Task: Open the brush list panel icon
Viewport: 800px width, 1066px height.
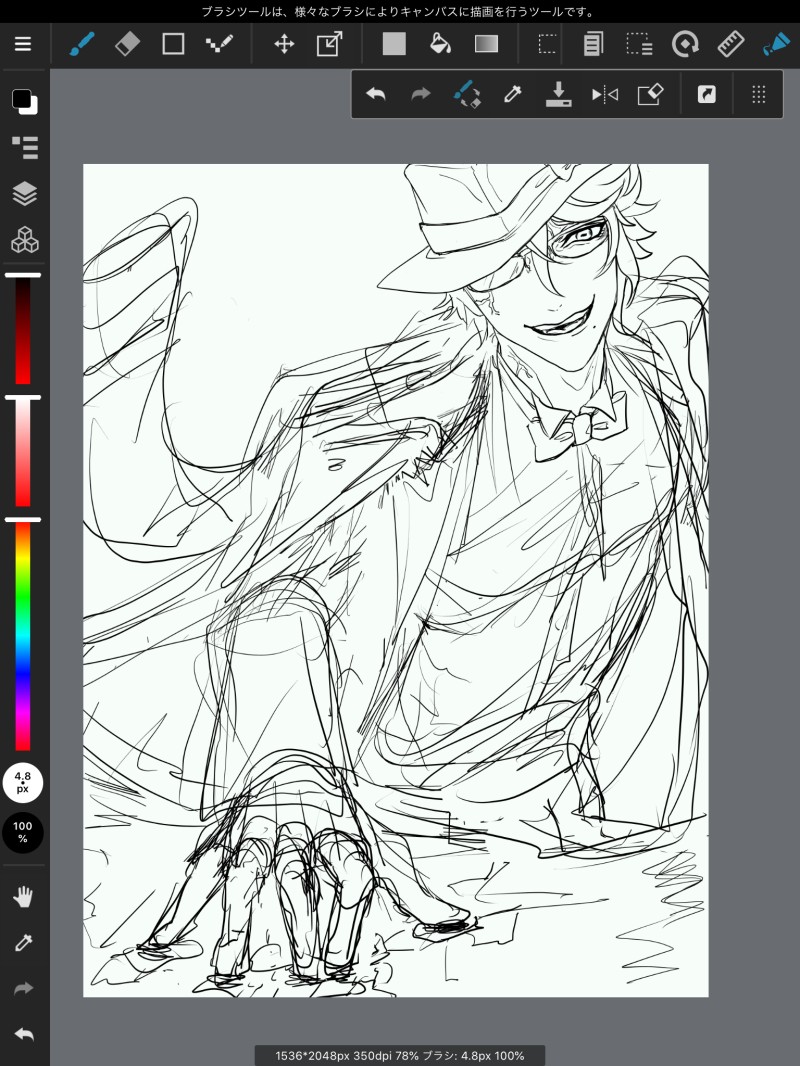Action: (x=24, y=148)
